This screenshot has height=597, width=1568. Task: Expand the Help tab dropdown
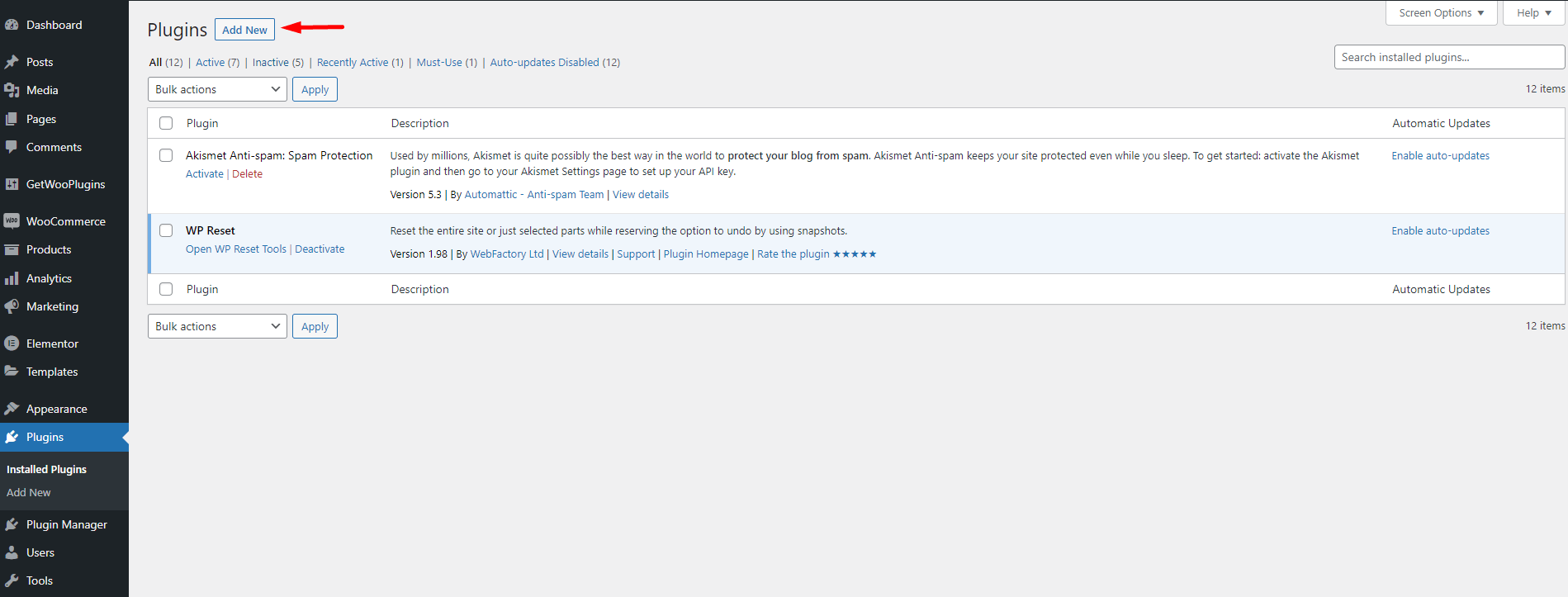pos(1533,13)
